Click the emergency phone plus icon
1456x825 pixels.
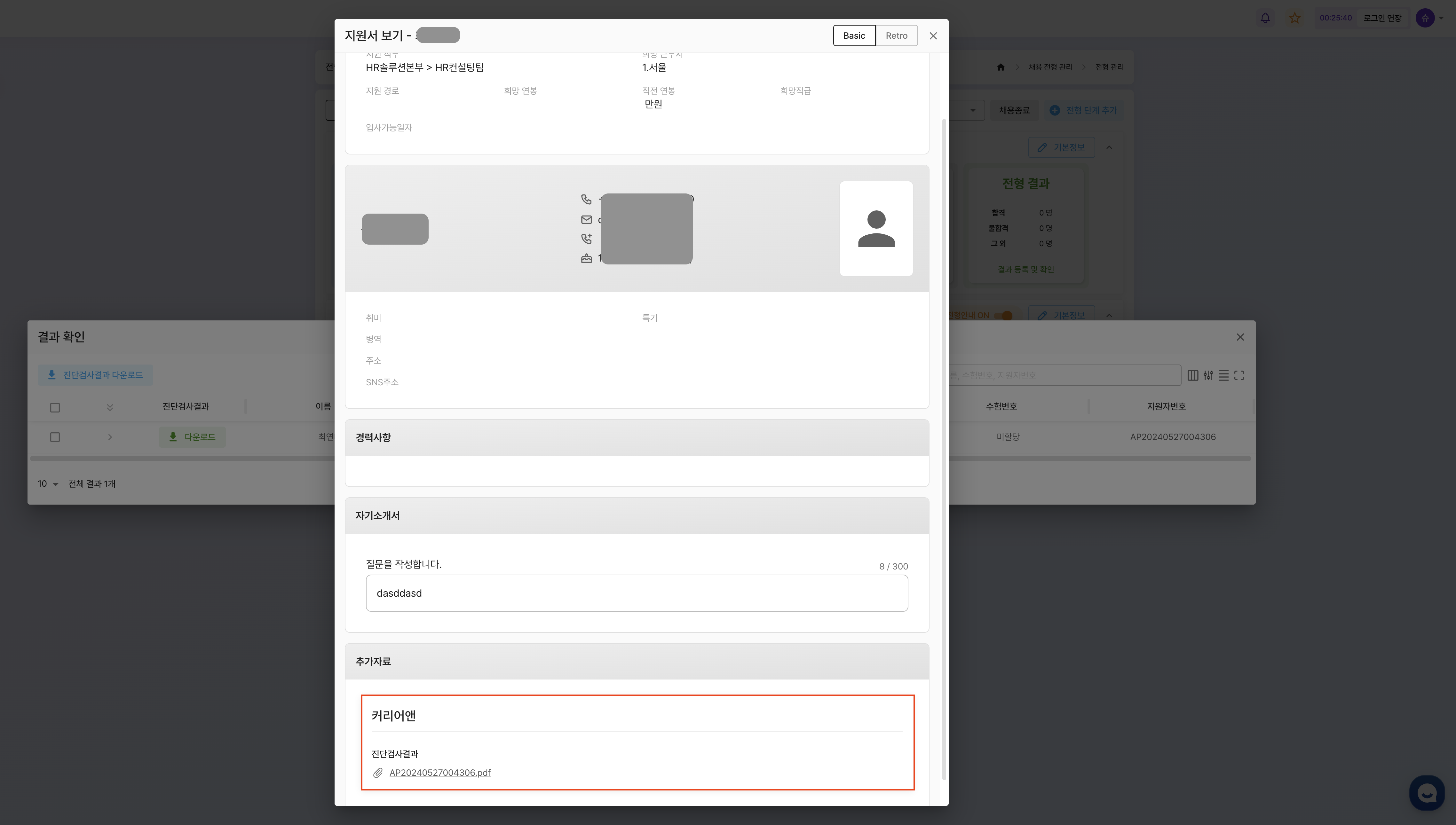[x=586, y=239]
